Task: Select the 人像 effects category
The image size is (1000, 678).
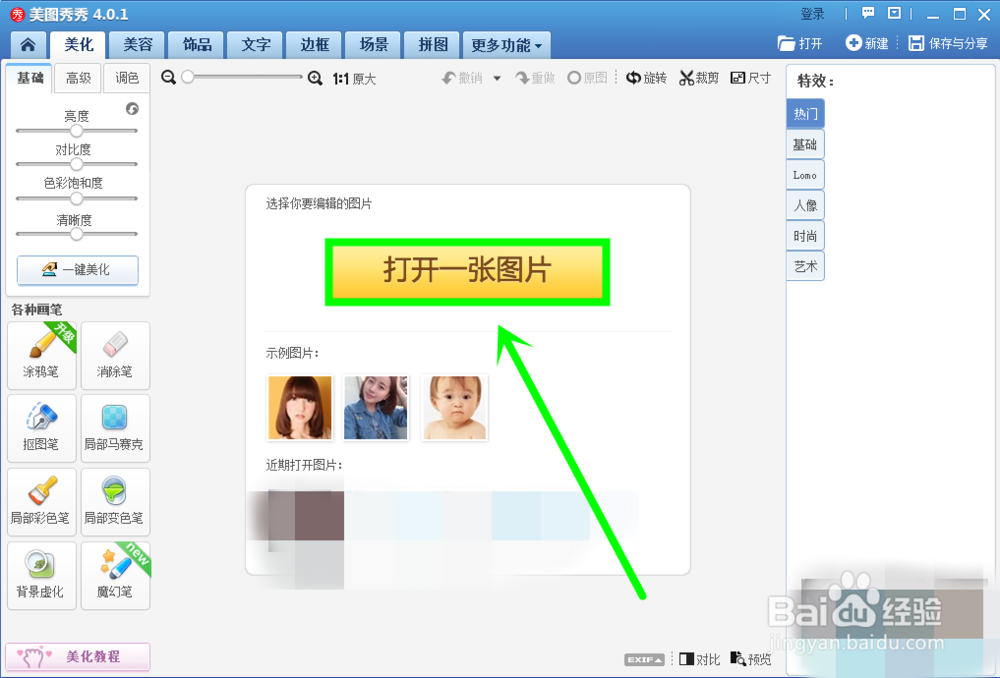Action: coord(805,205)
